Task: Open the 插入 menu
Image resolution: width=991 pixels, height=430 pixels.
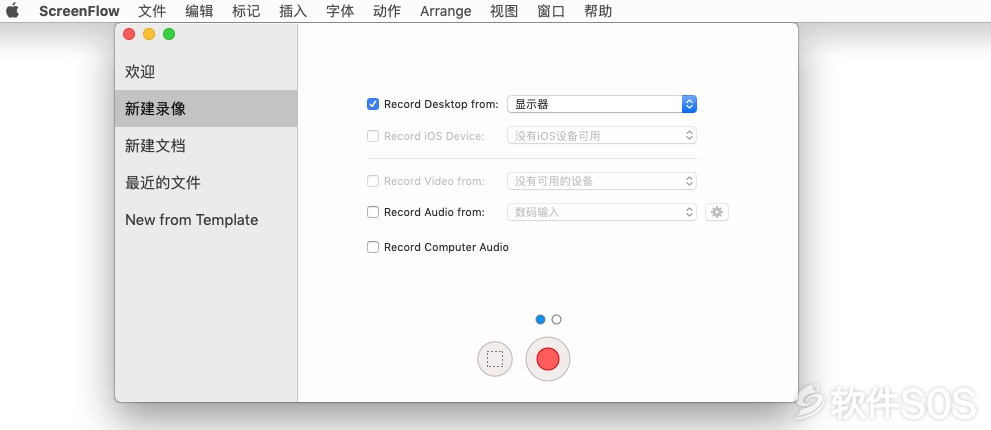Action: (x=293, y=11)
